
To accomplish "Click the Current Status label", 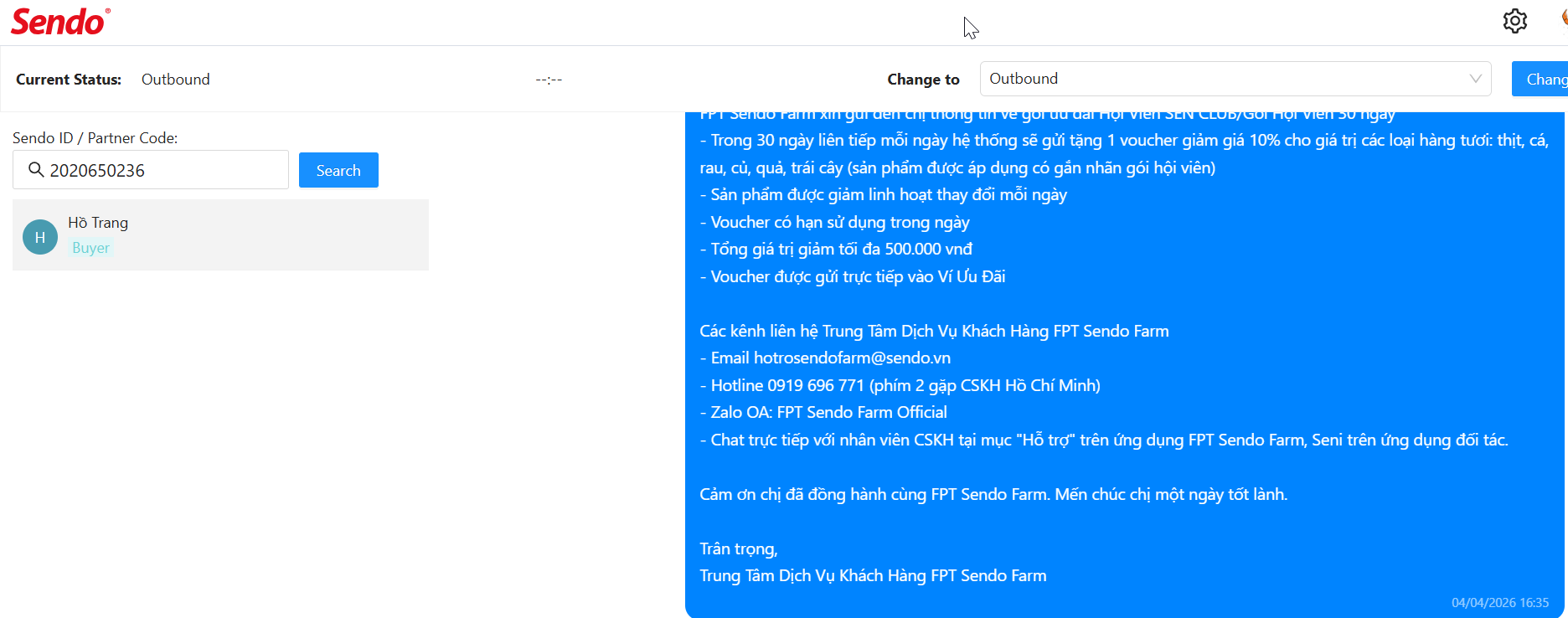I will point(69,80).
